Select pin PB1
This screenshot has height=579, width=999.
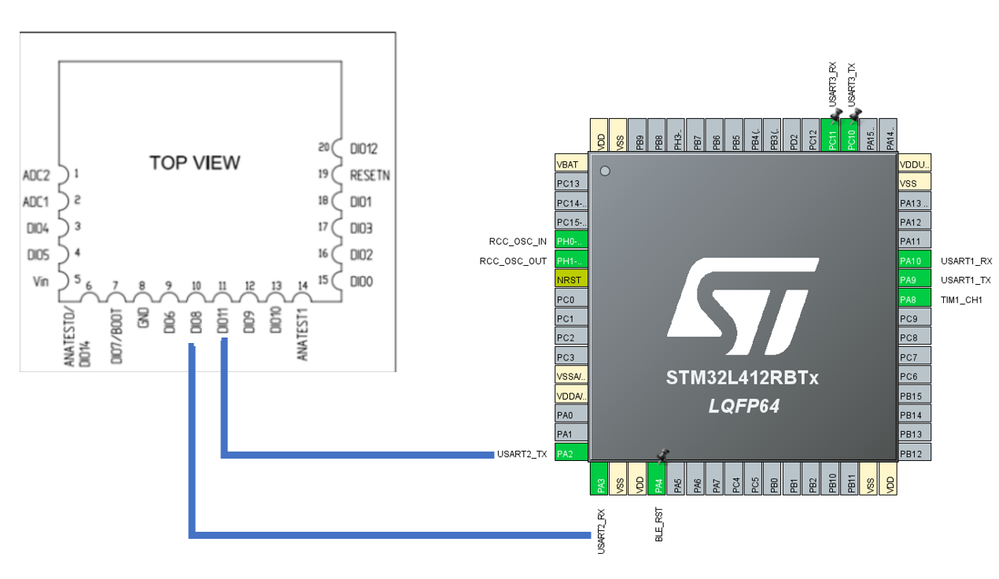(x=792, y=478)
